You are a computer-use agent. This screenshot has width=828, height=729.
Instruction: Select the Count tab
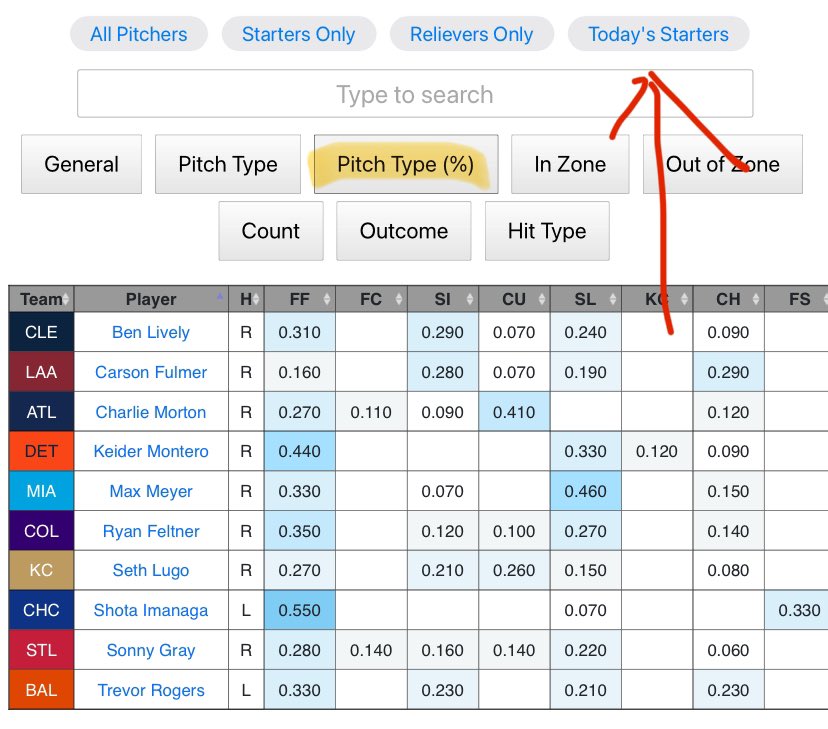click(271, 231)
